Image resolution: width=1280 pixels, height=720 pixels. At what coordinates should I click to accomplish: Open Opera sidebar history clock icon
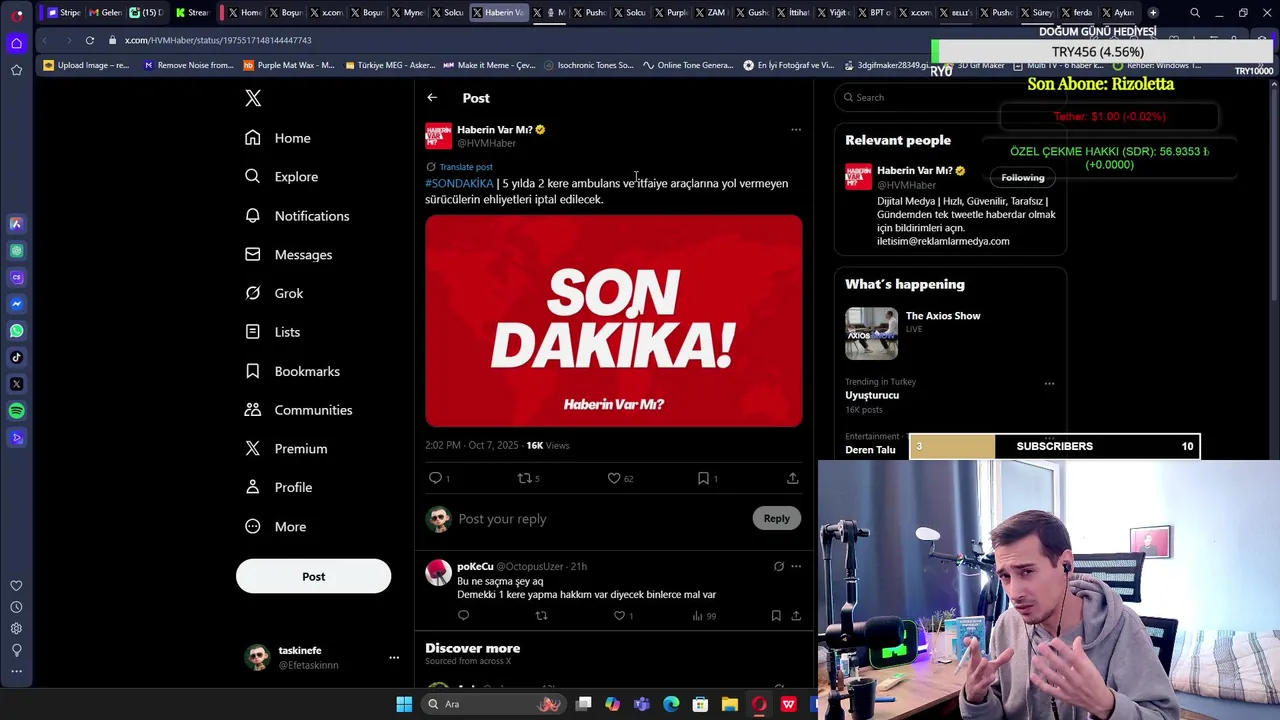[16, 607]
